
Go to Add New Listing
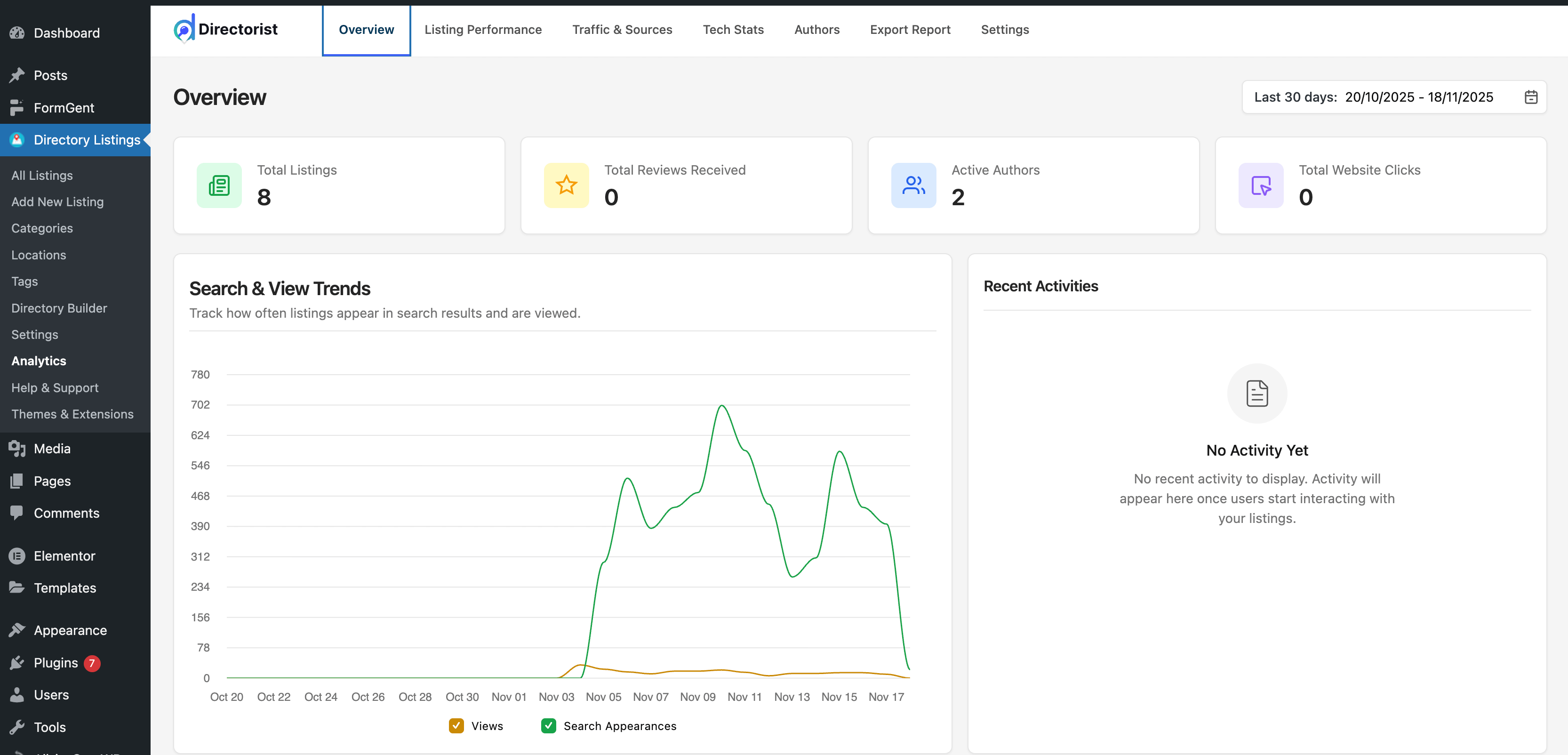57,201
